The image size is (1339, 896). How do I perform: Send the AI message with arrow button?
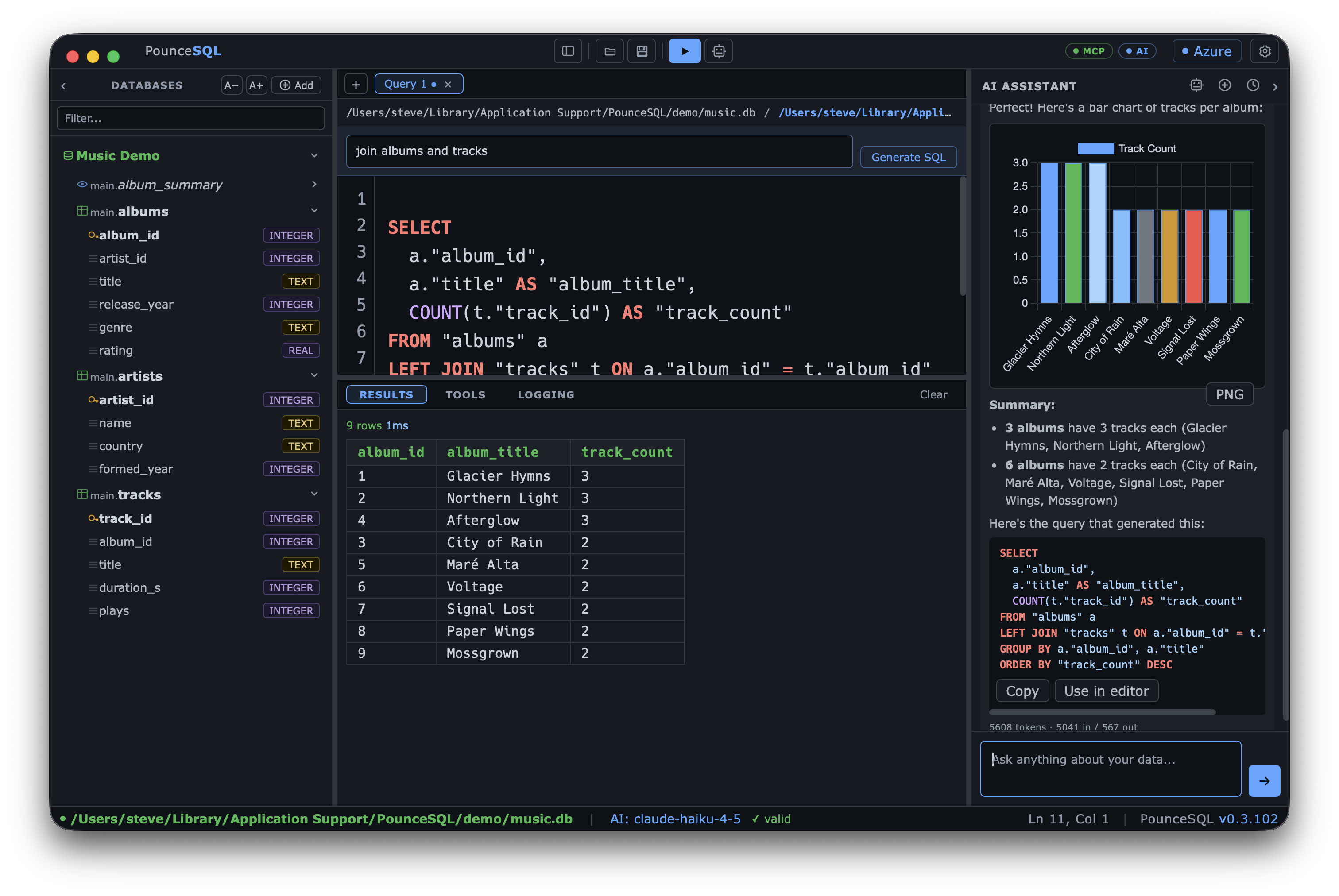[x=1264, y=780]
